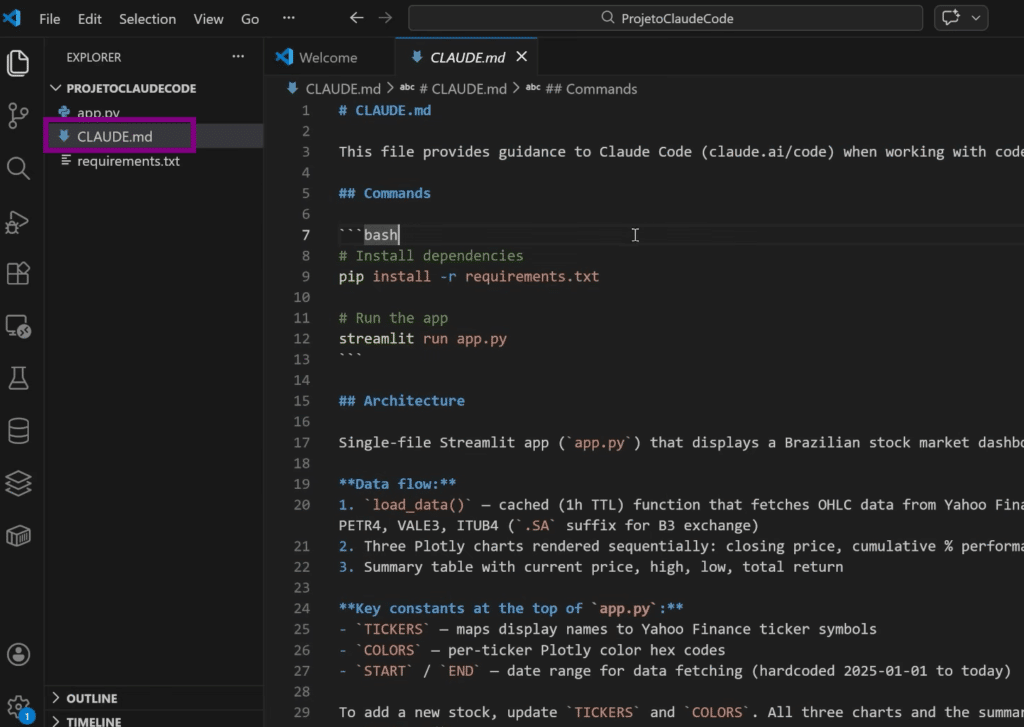Go back with the left arrow

coord(357,18)
